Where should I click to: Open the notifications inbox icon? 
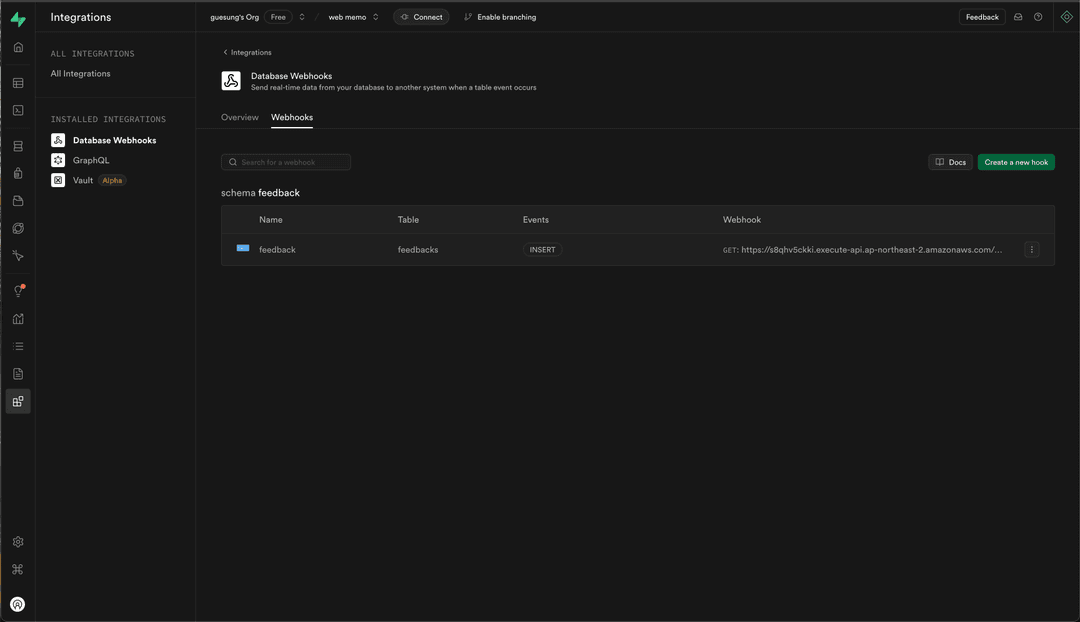coord(1018,17)
